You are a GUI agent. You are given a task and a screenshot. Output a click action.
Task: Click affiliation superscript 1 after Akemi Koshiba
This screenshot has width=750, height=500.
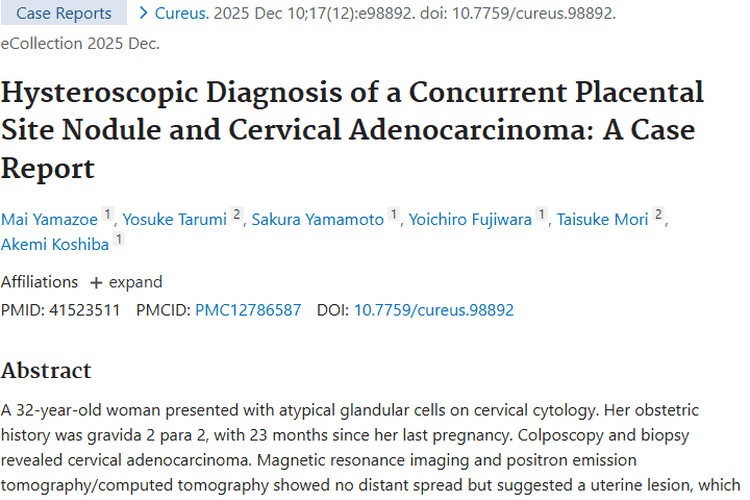(119, 237)
